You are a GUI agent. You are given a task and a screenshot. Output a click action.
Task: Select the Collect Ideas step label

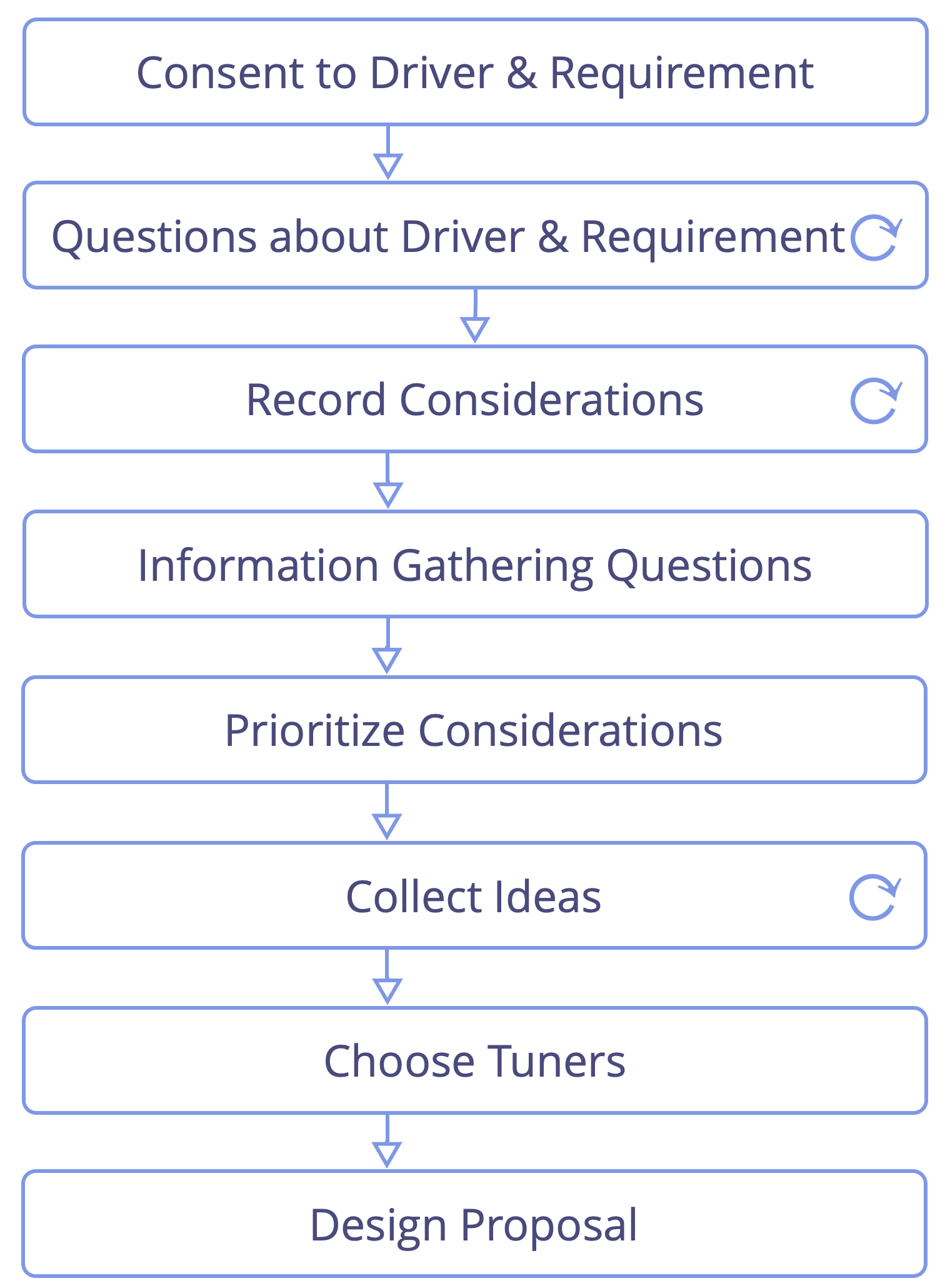tap(474, 896)
